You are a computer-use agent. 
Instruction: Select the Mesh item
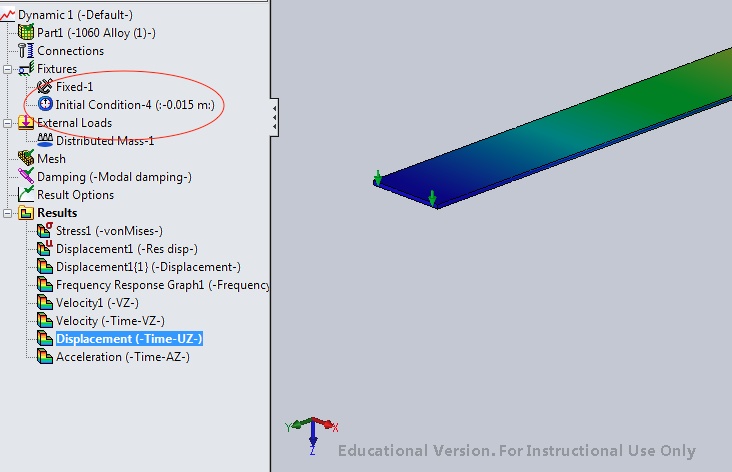(51, 159)
